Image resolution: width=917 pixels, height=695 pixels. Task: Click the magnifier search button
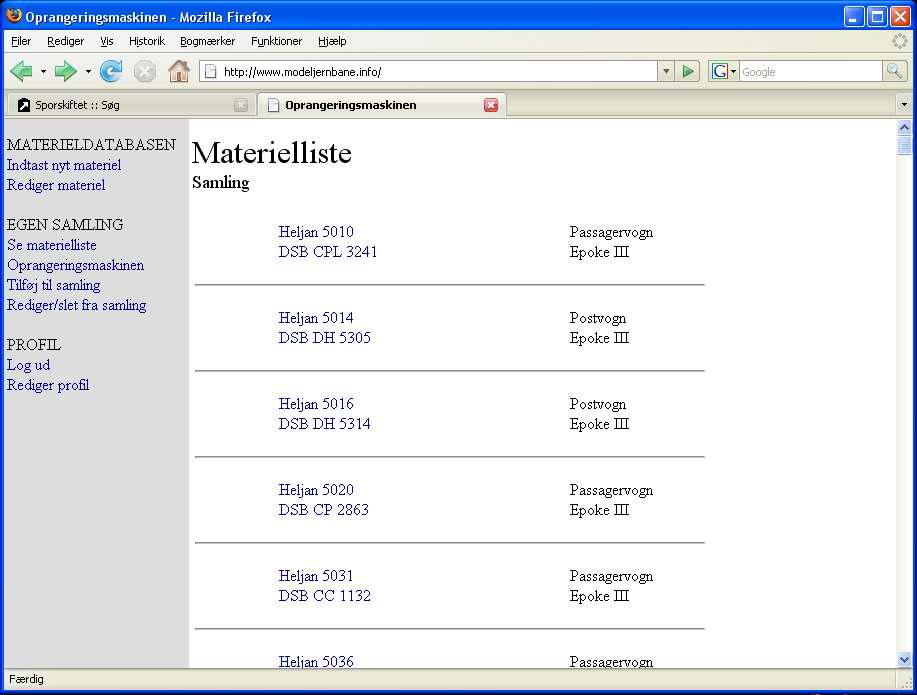894,71
